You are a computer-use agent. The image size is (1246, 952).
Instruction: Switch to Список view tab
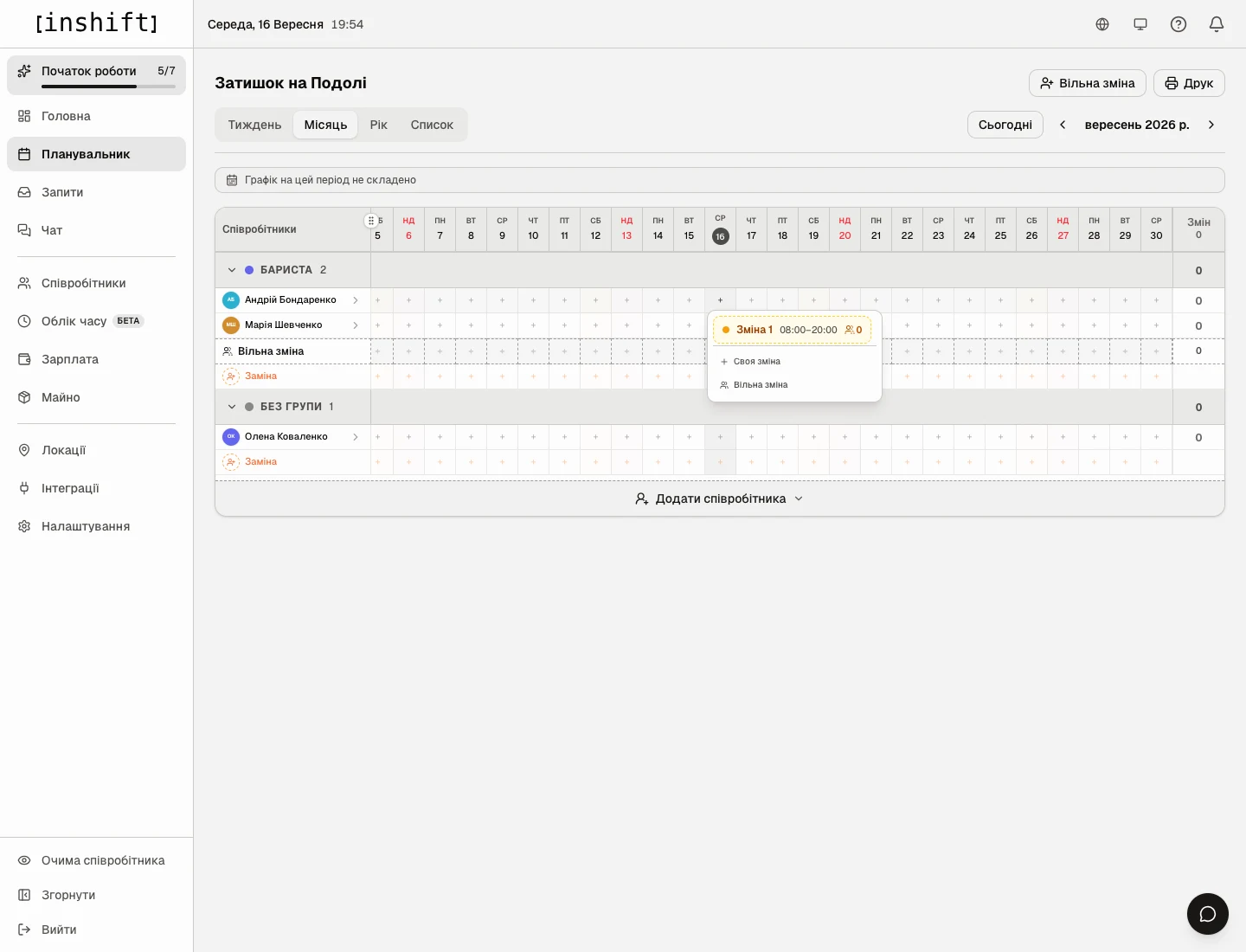point(432,125)
